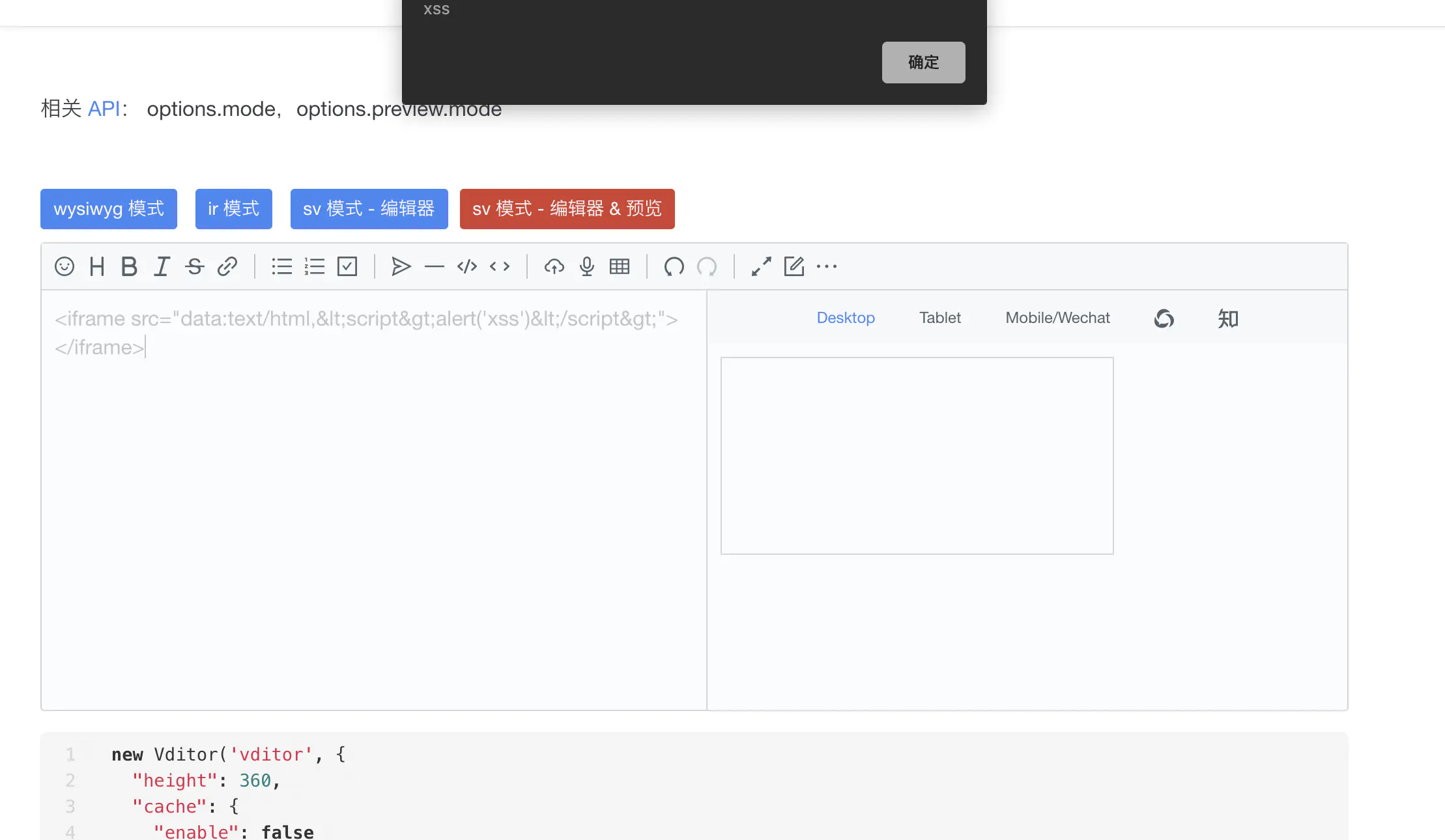Undo the last edit
The width and height of the screenshot is (1445, 840).
[674, 266]
